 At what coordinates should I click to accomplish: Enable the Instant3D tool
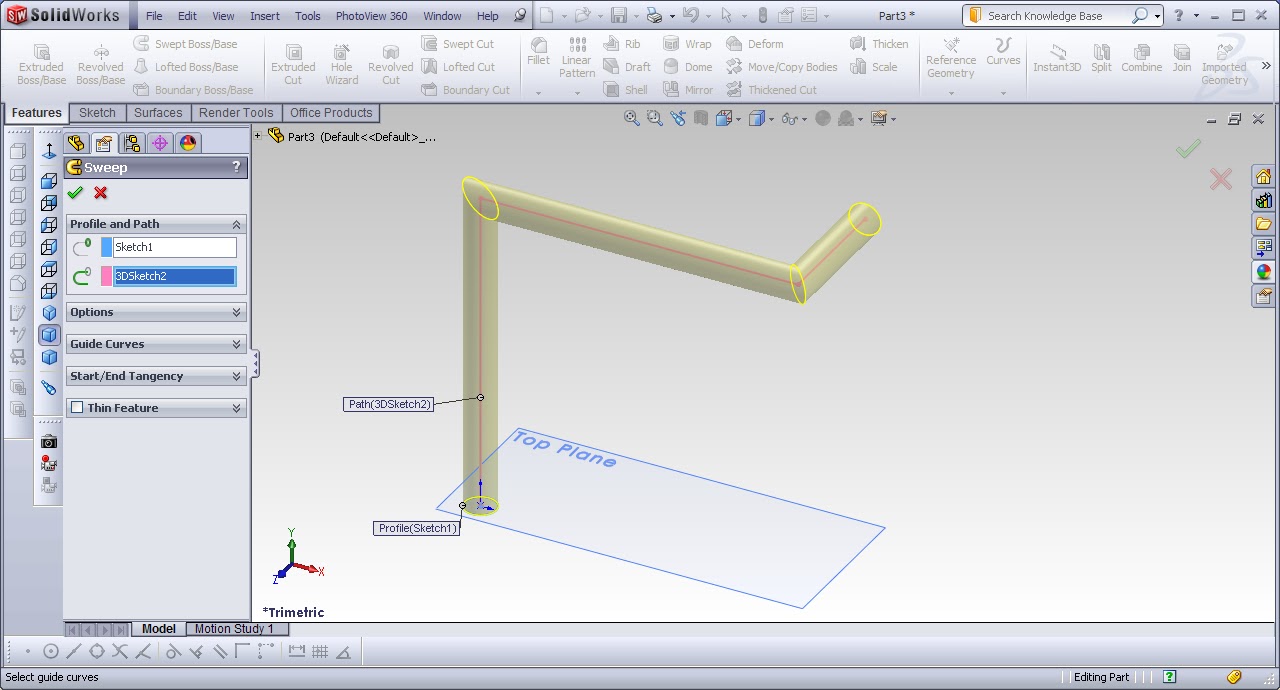point(1056,60)
